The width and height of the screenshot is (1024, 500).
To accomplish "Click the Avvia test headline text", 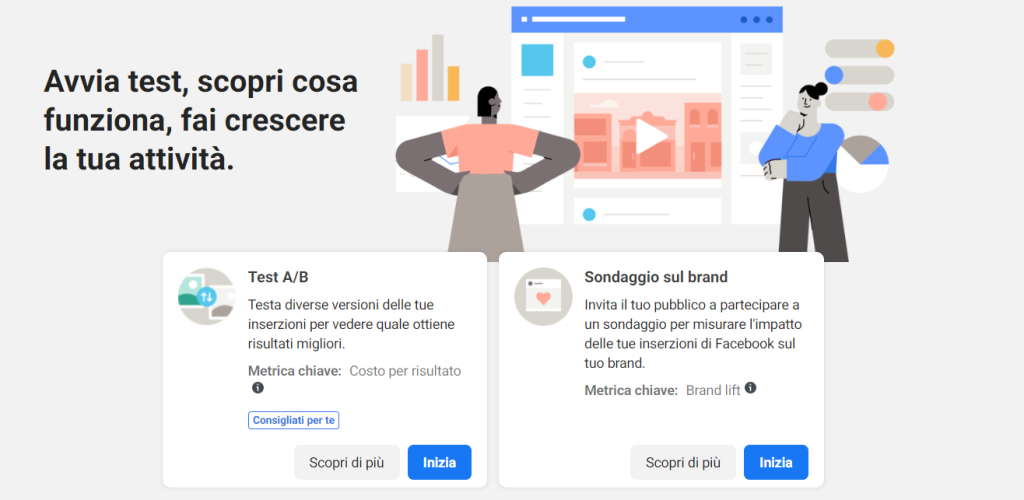I will point(200,121).
